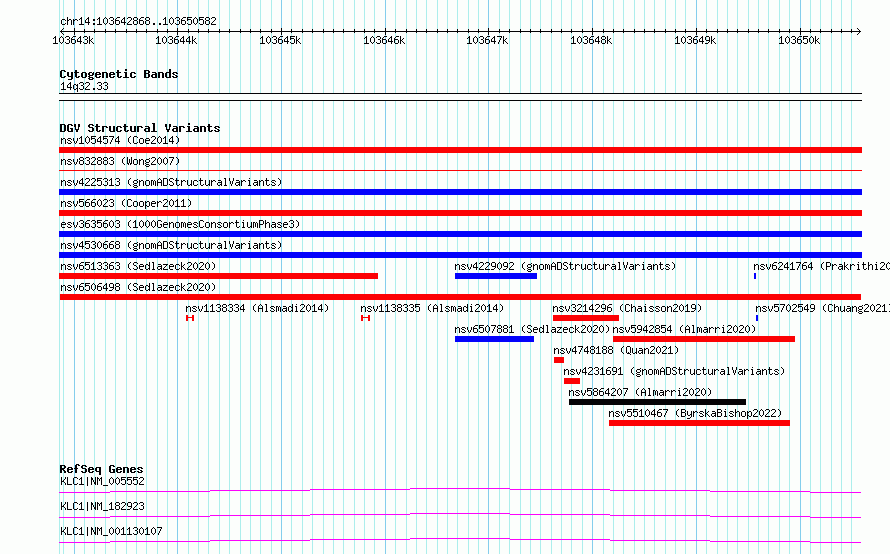Open nsv5942854 (Almarri2020) label
Image resolution: width=890 pixels, height=554 pixels.
(x=685, y=329)
